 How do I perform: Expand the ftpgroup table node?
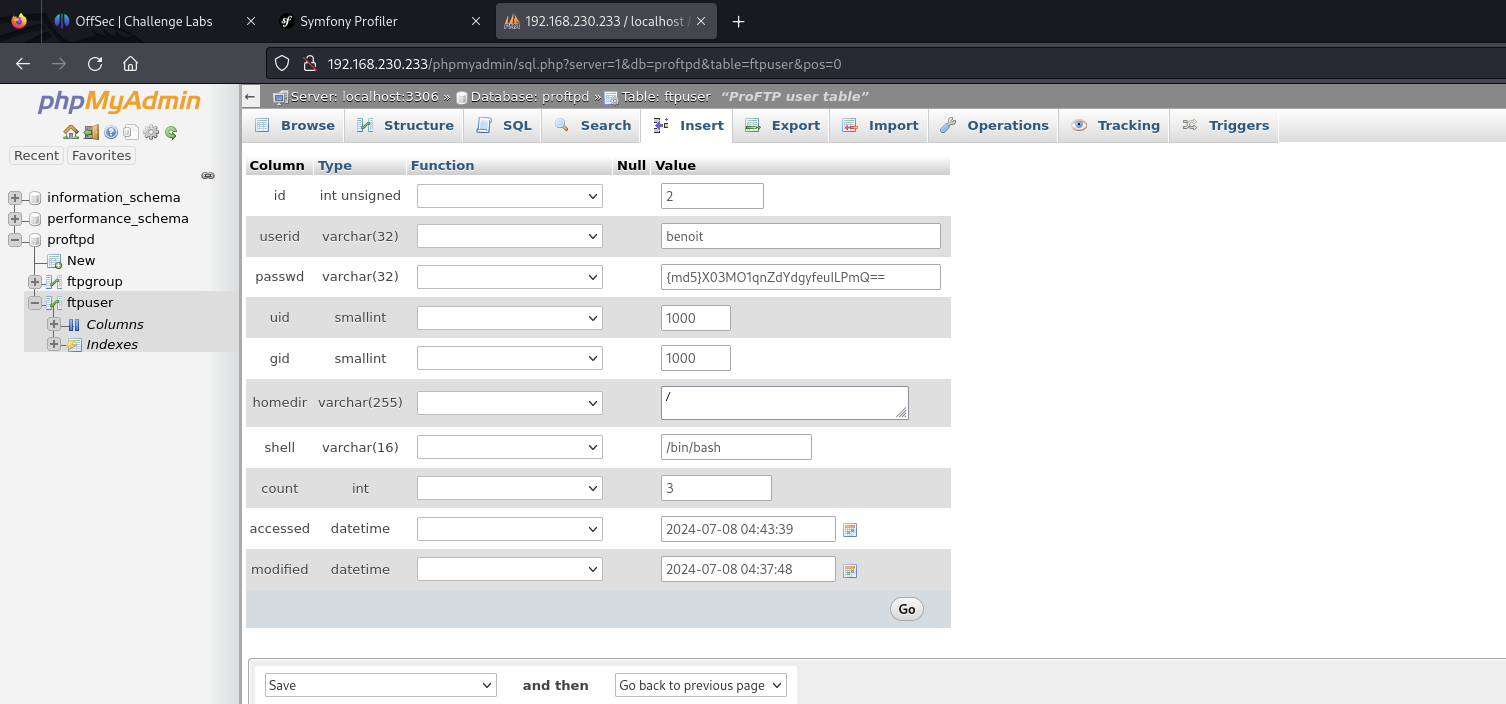(35, 282)
